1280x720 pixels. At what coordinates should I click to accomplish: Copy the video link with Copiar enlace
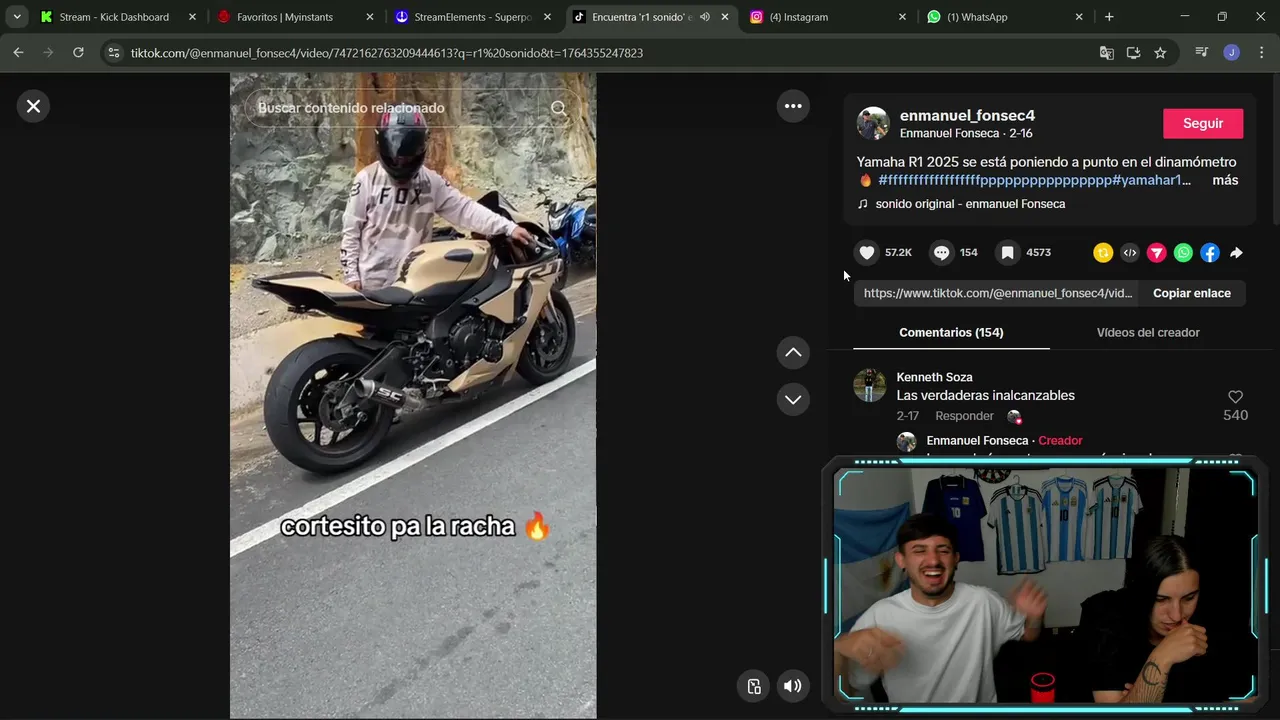pos(1192,293)
